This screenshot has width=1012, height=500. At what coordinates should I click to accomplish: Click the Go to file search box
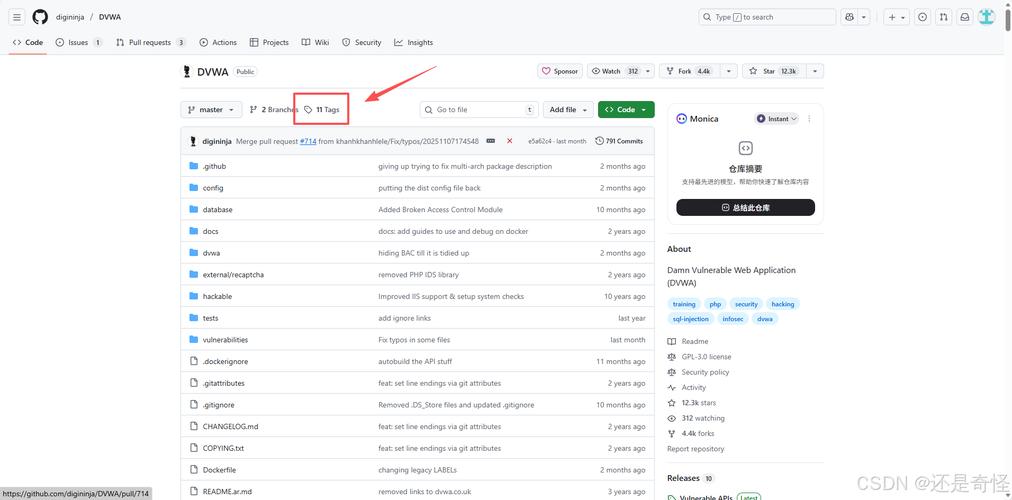479,110
